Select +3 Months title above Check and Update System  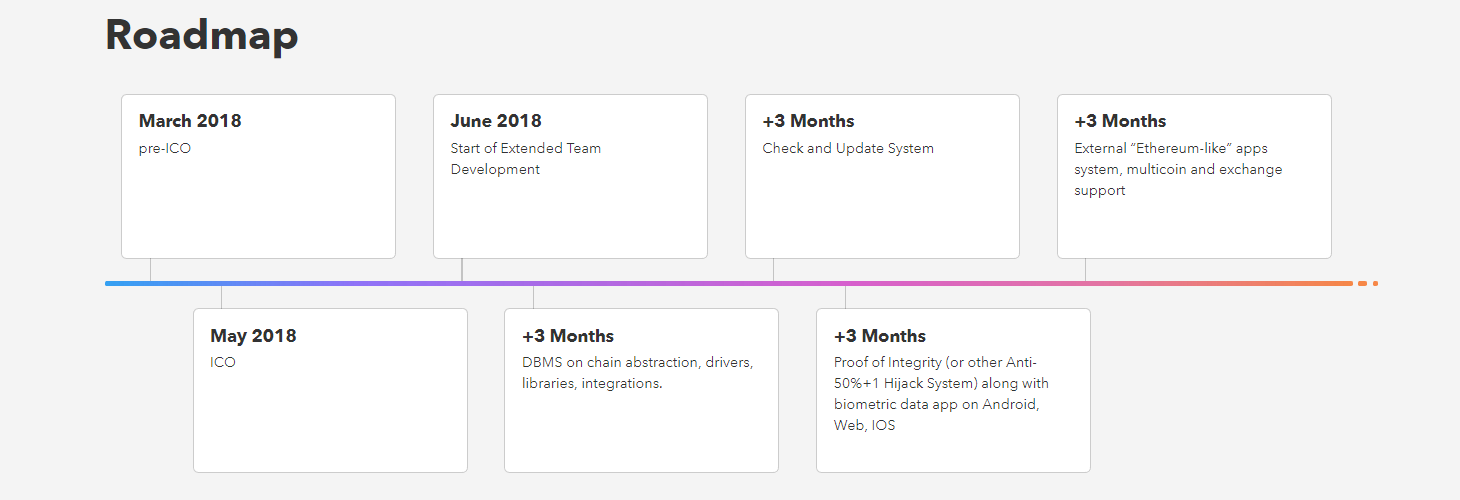tap(808, 121)
